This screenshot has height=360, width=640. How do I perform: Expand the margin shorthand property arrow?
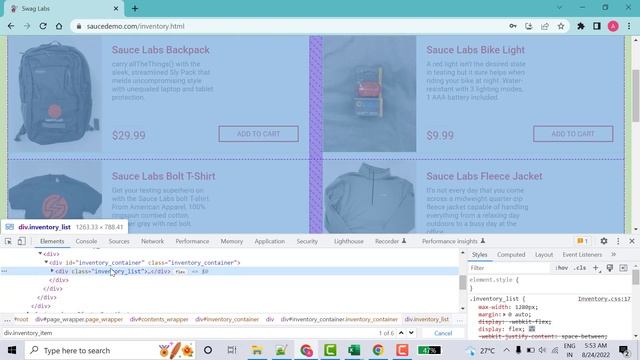[504, 314]
